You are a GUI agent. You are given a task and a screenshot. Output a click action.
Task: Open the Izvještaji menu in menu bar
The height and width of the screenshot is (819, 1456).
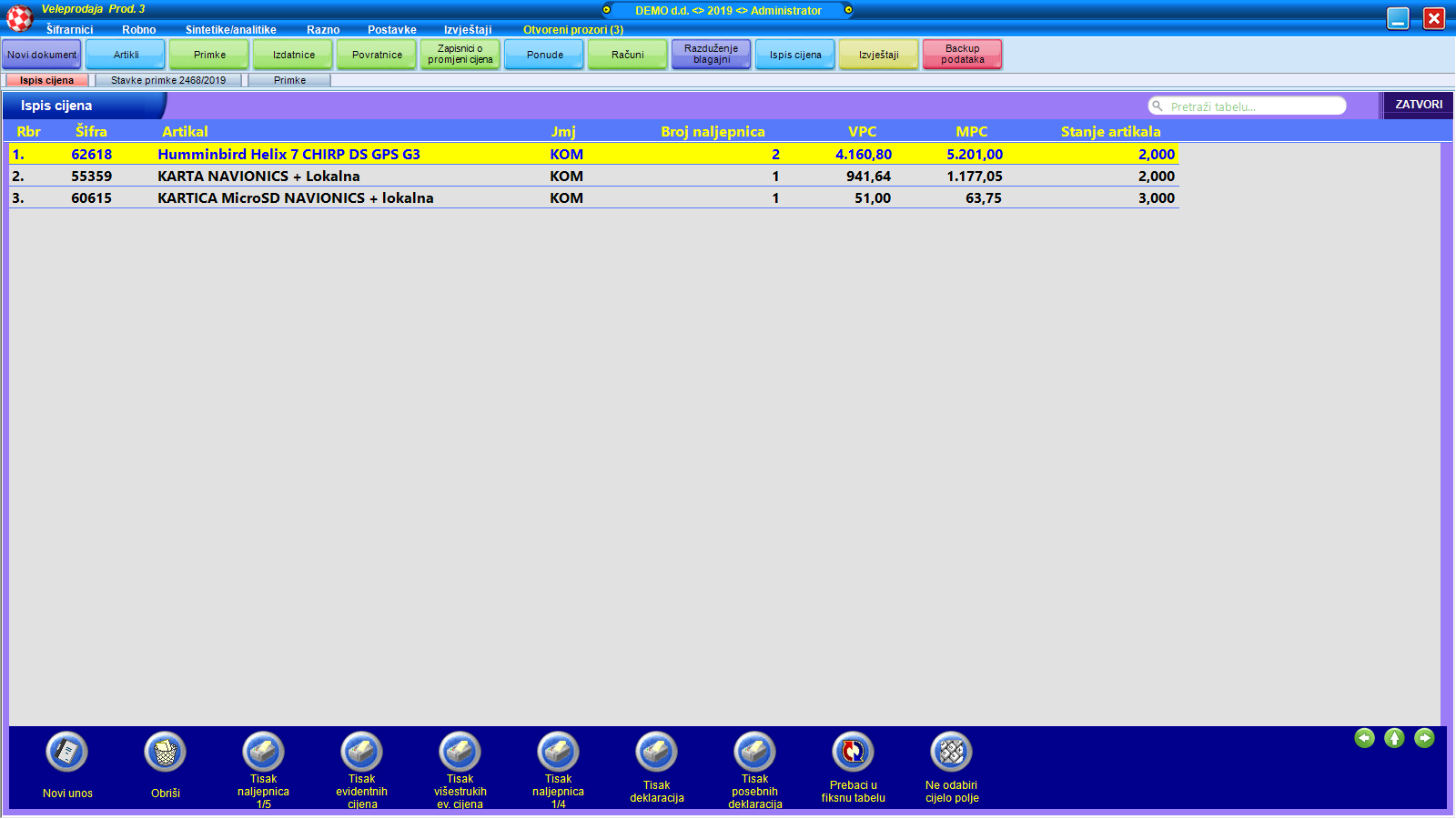(x=468, y=30)
